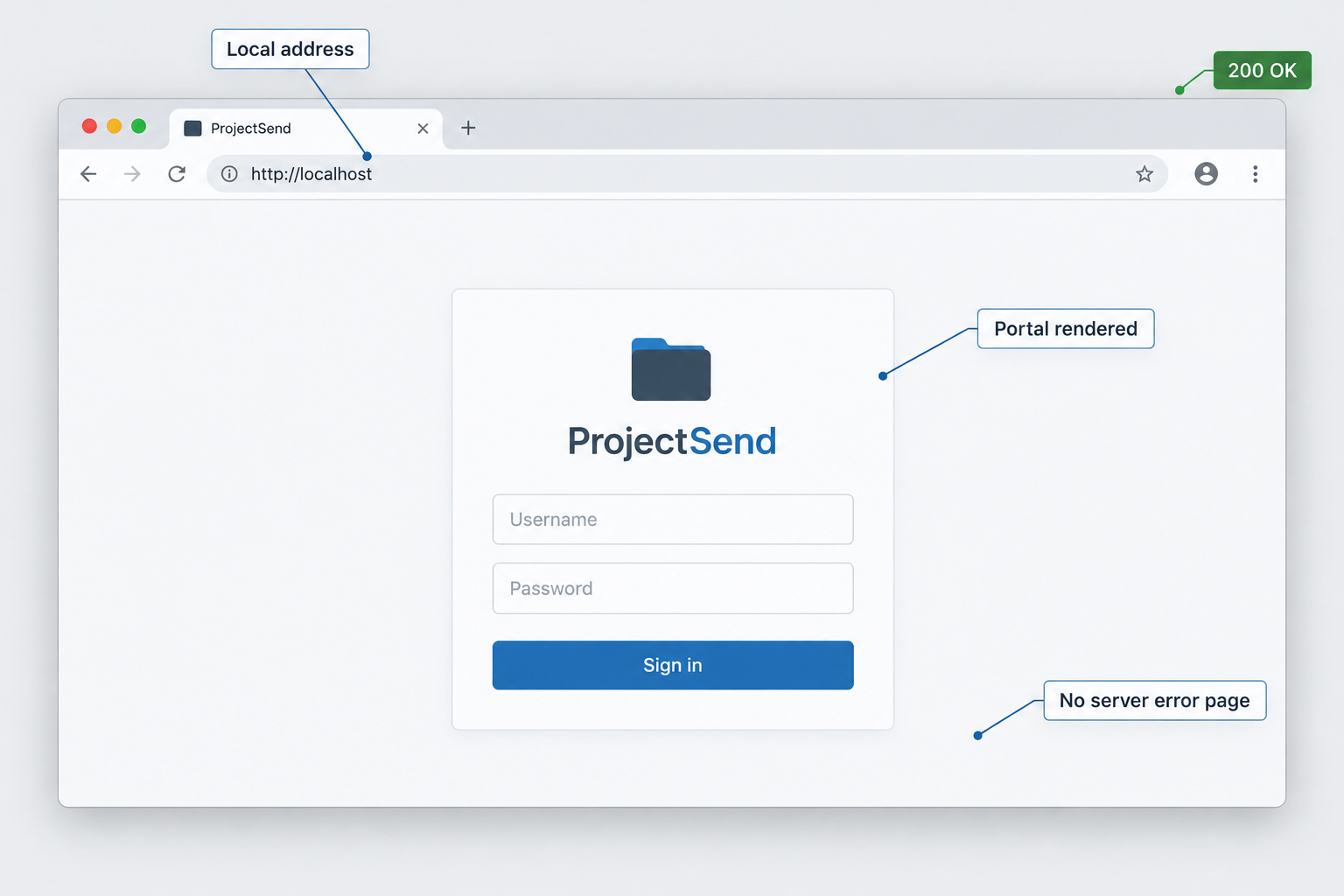The height and width of the screenshot is (896, 1344).
Task: Click the green maximize window button
Action: 138,126
